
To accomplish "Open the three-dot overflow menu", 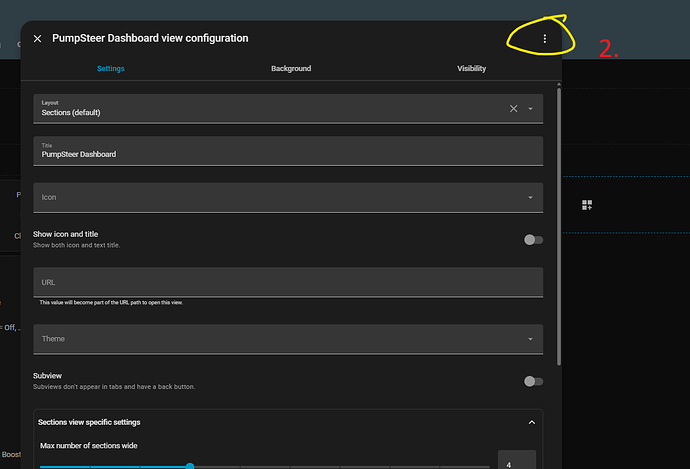I will tap(545, 39).
